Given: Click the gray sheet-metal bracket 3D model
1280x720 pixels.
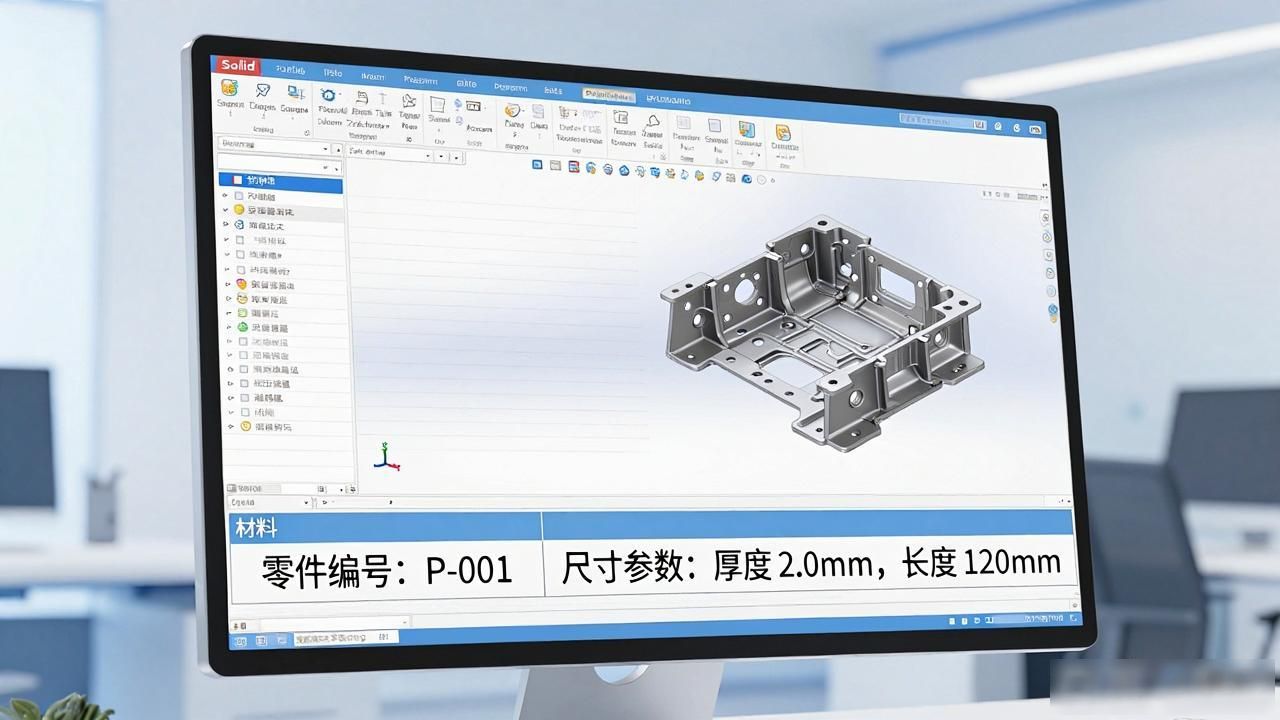Looking at the screenshot, I should [823, 333].
